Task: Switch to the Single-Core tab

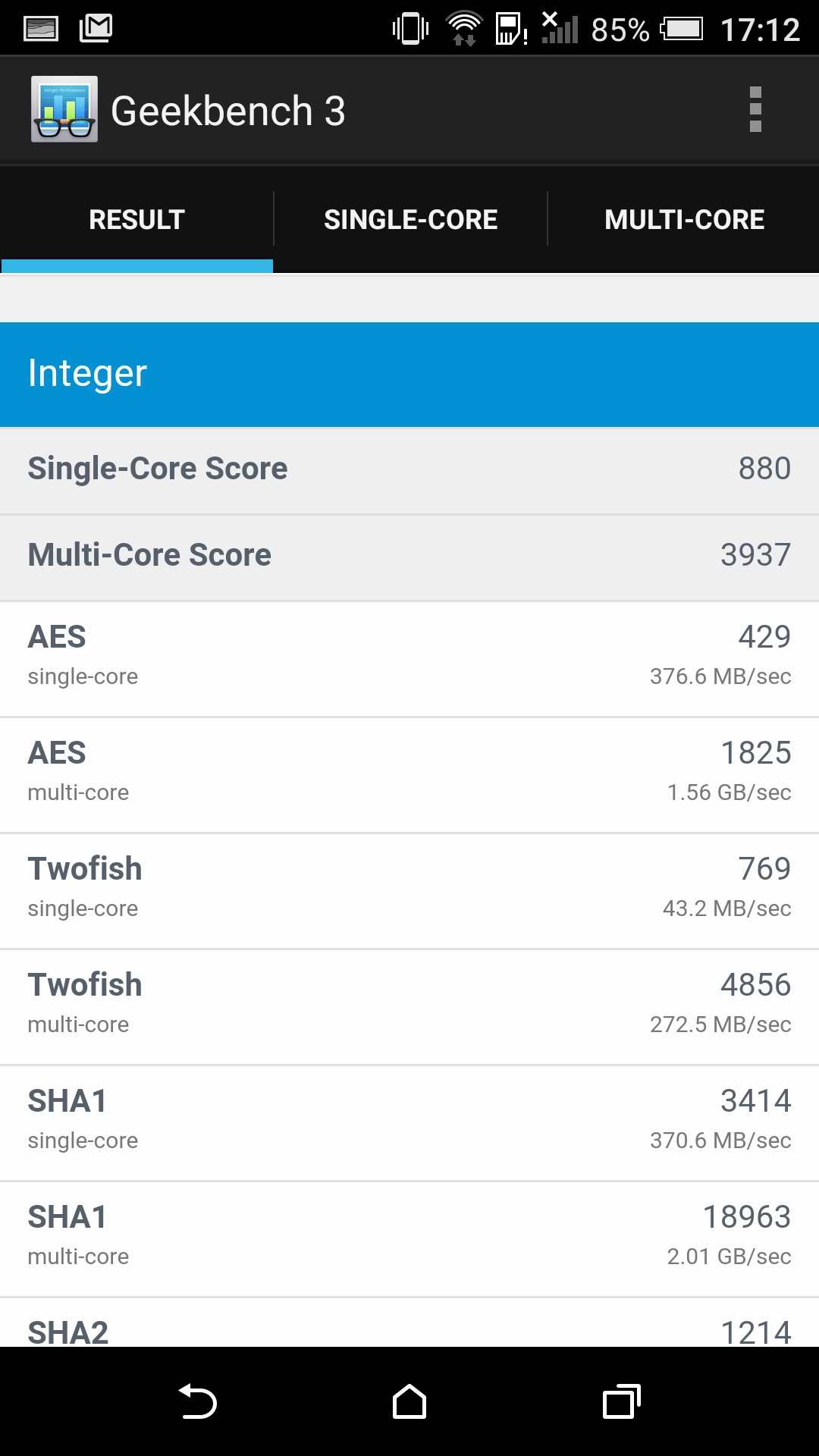Action: pos(410,219)
